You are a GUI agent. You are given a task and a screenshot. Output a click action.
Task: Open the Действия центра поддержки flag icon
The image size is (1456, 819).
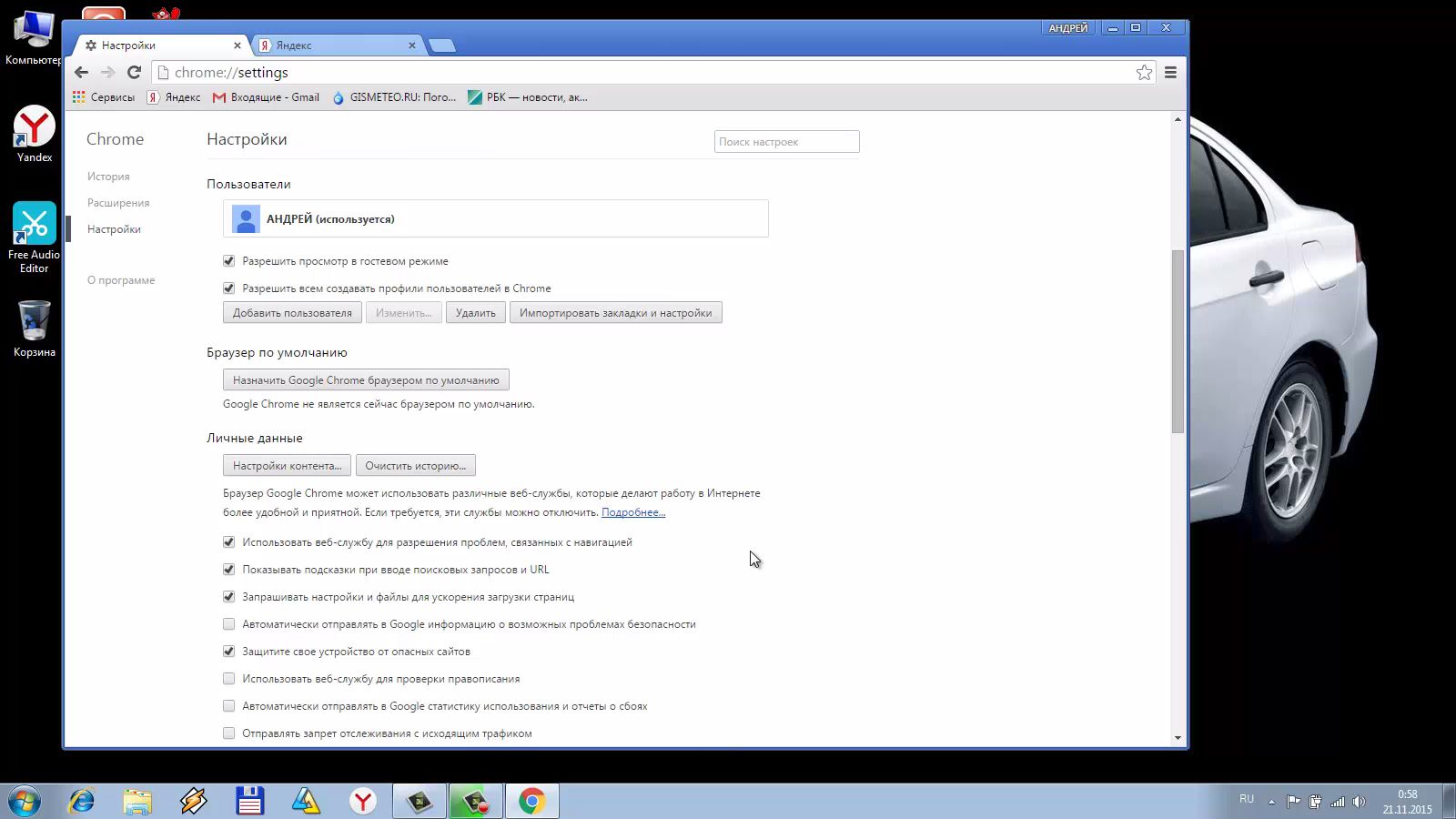(1292, 800)
